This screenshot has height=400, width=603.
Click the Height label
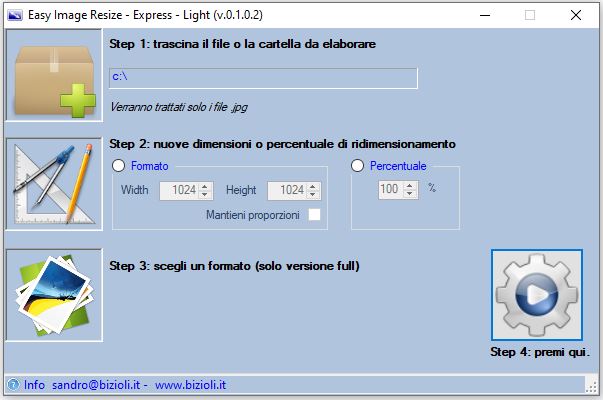click(x=241, y=190)
